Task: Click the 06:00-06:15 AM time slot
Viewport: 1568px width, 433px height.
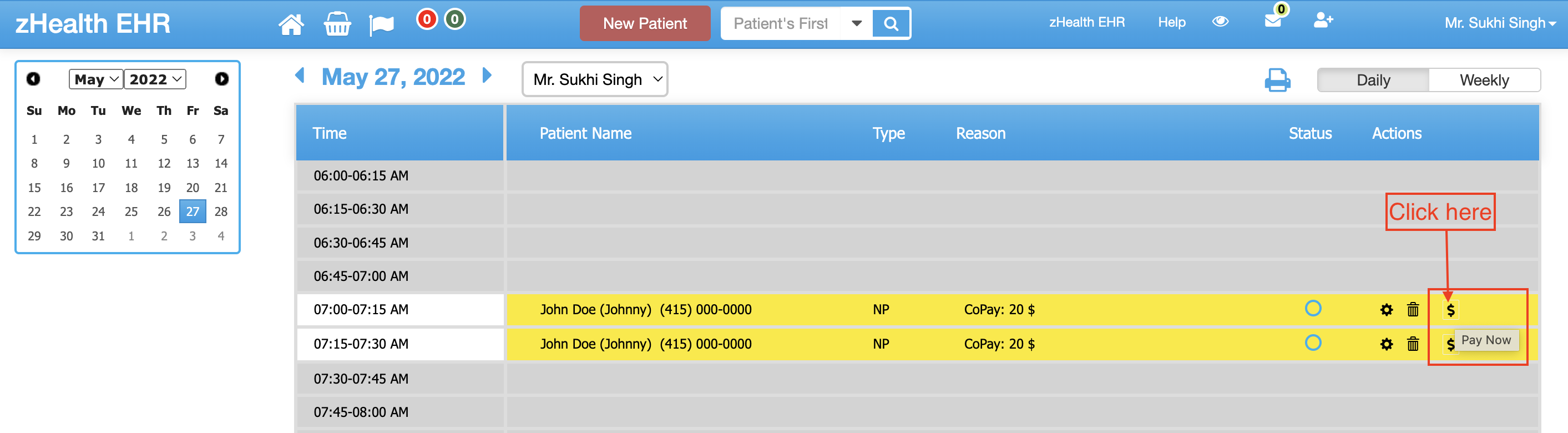Action: (400, 176)
